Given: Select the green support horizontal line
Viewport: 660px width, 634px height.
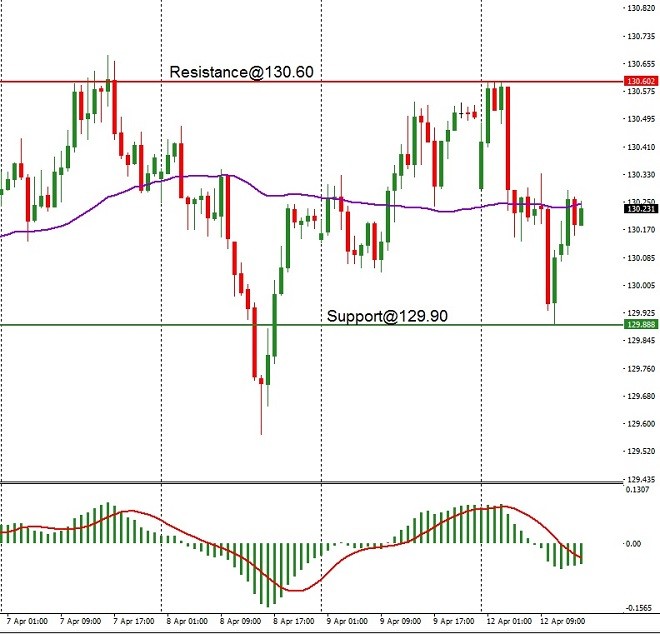Looking at the screenshot, I should click(311, 325).
